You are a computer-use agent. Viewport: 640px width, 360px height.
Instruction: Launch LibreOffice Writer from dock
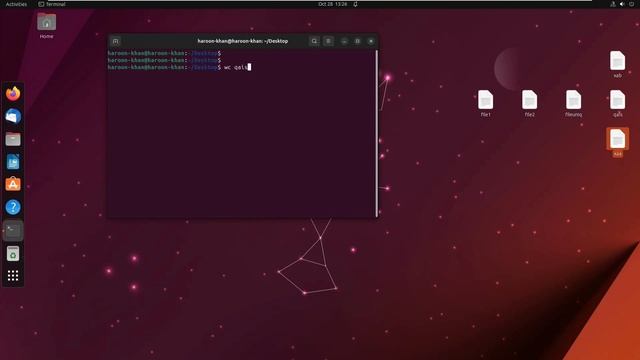coord(13,162)
